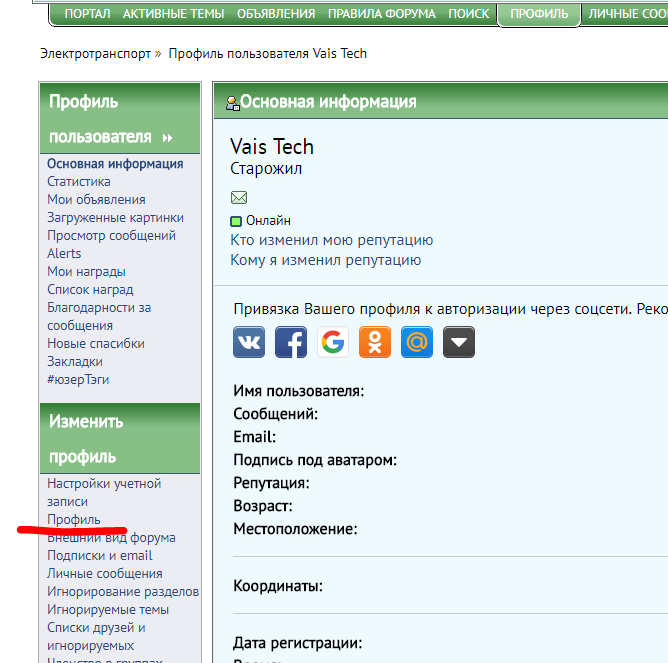Open Статистика in the sidebar

(79, 181)
